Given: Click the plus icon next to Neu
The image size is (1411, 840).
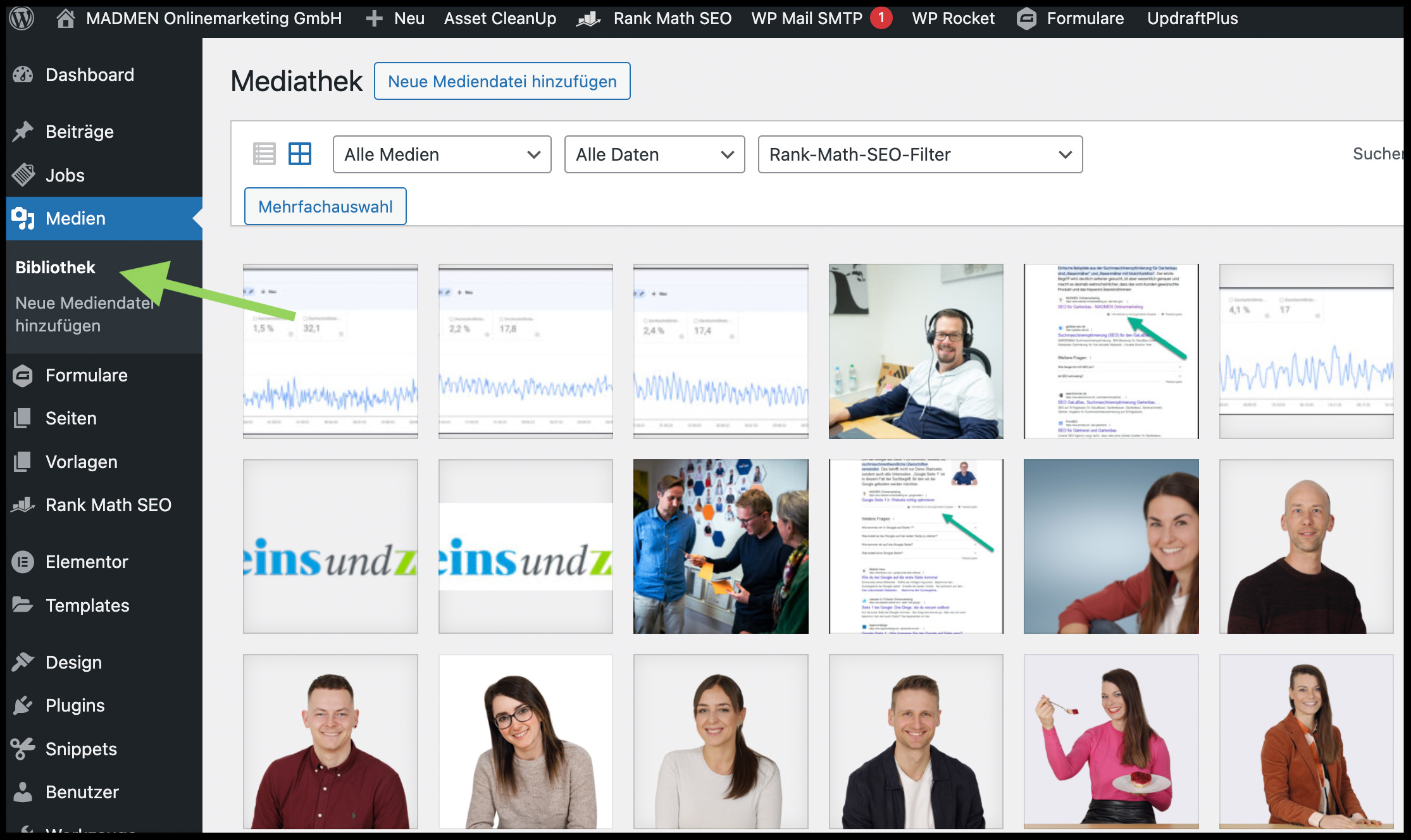Looking at the screenshot, I should (x=374, y=18).
